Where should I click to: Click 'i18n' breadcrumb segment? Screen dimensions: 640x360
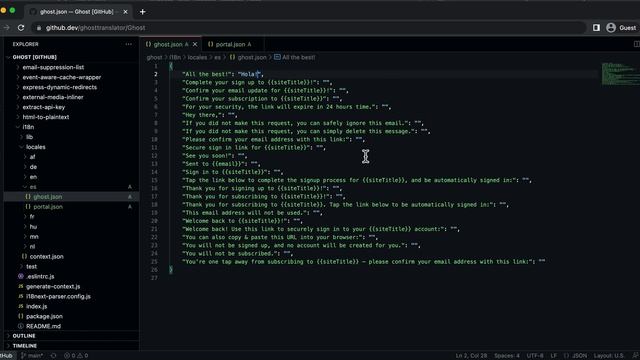pos(175,58)
